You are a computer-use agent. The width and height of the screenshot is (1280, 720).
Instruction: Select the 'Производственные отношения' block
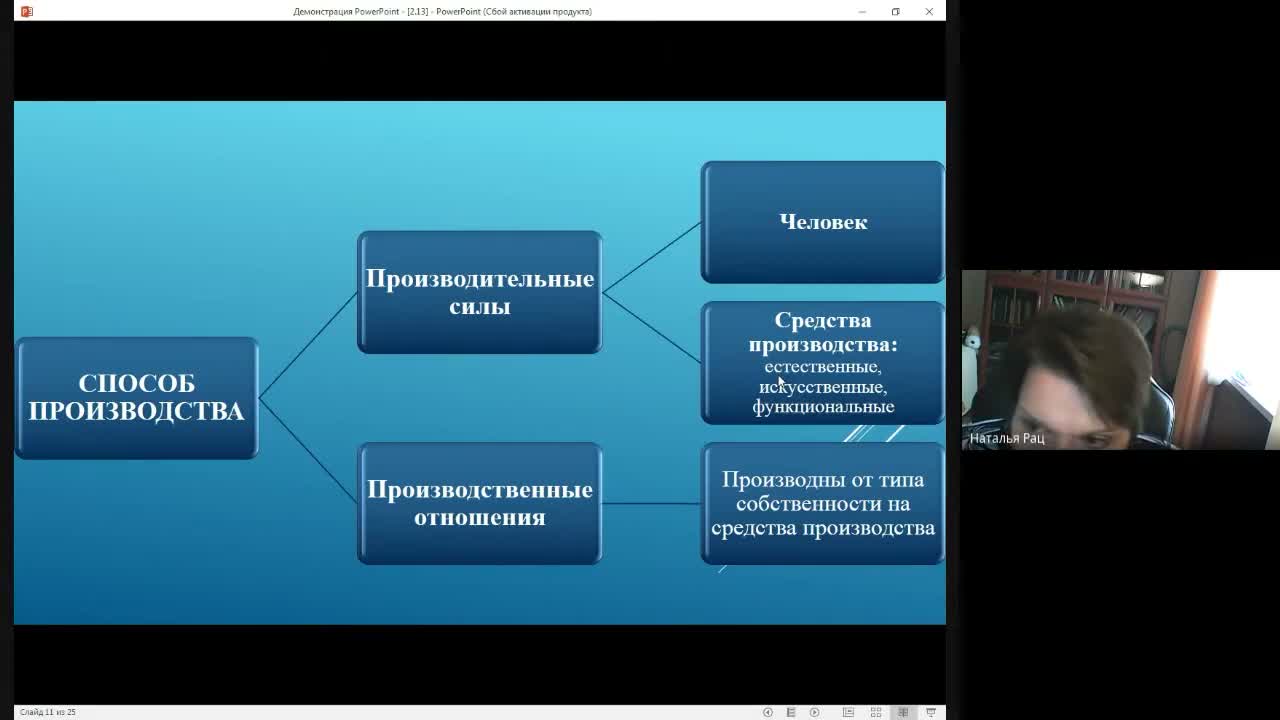pos(480,503)
